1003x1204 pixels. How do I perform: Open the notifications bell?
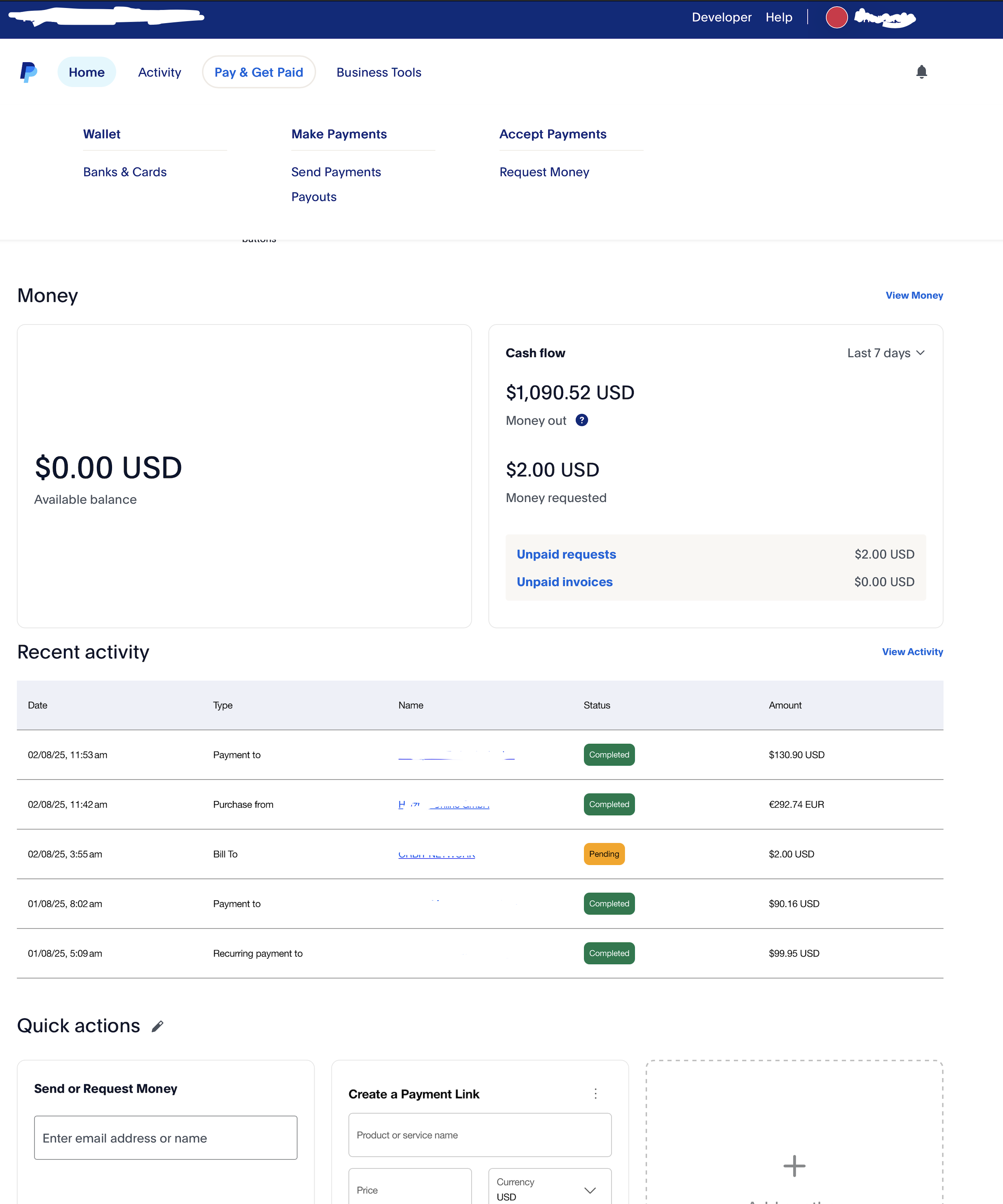922,72
